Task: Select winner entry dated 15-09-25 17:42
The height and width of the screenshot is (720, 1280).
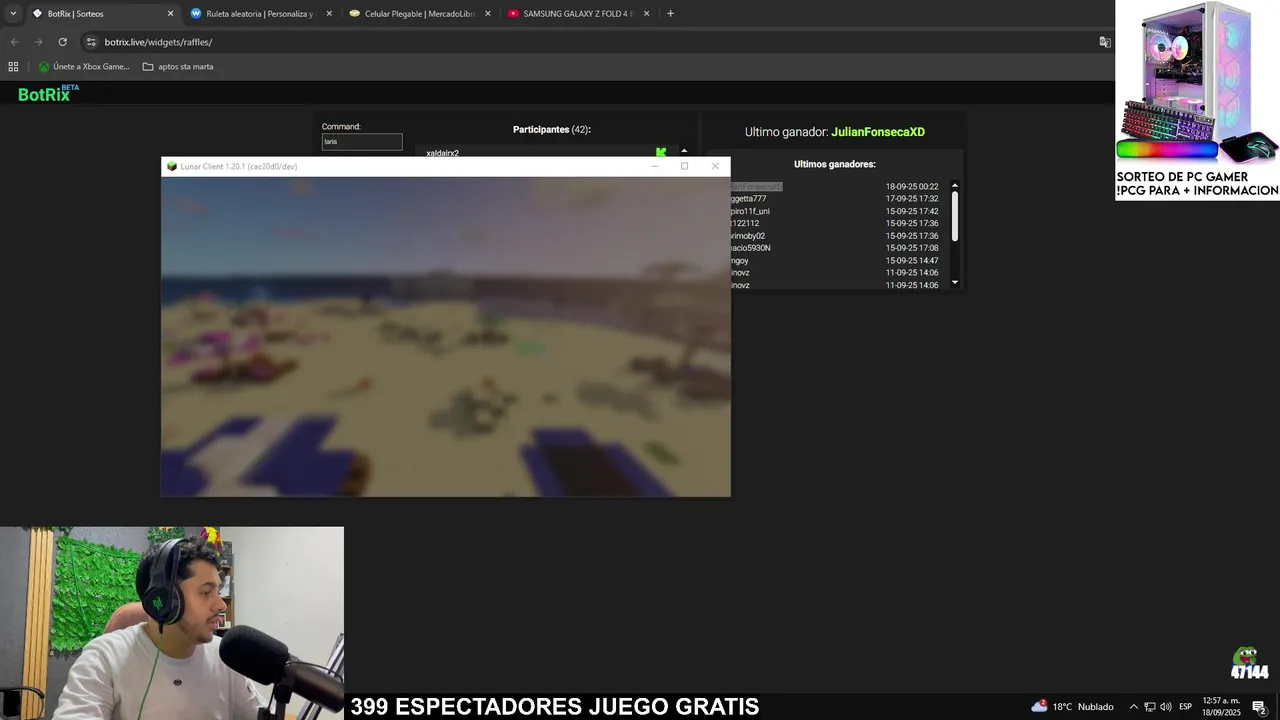Action: coord(835,212)
